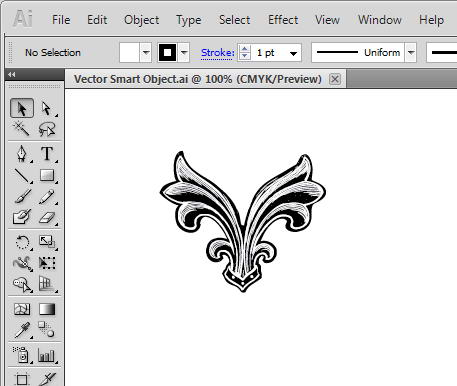Activate the Artboard tool
The width and height of the screenshot is (457, 386).
pyautogui.click(x=22, y=378)
